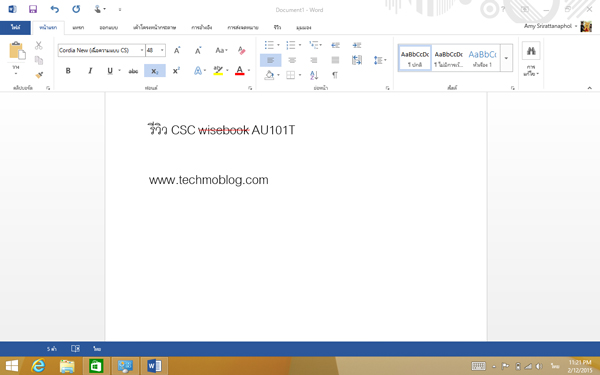Toggle Bold formatting

tap(68, 71)
